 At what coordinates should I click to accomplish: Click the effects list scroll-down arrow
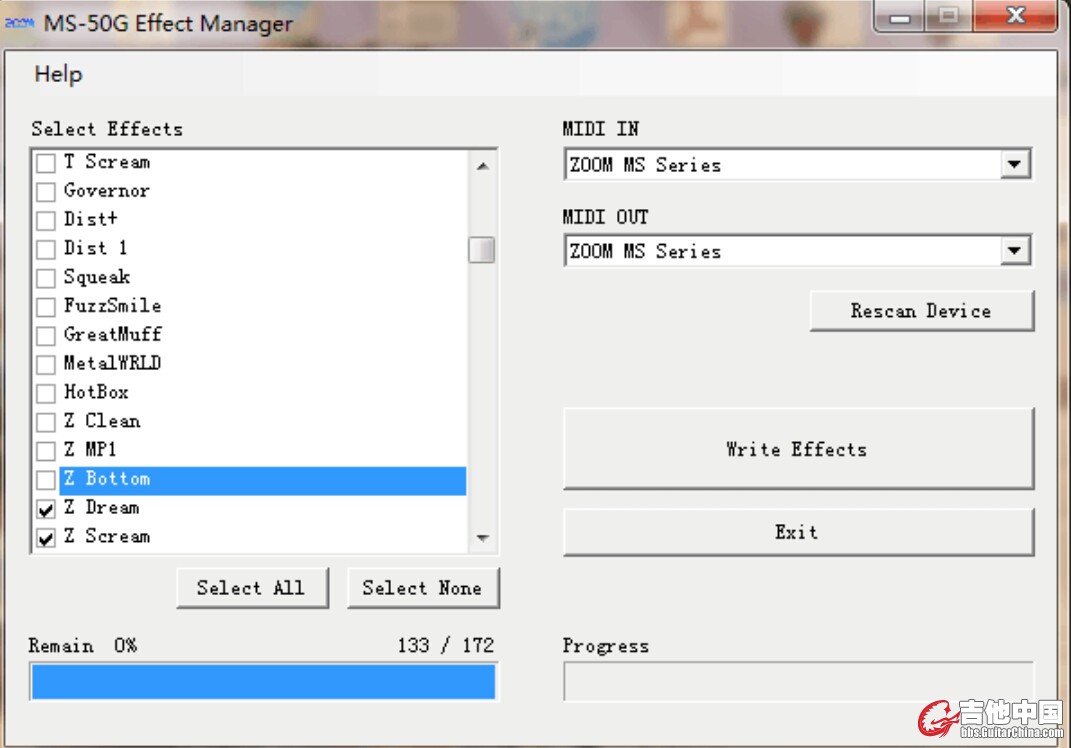482,538
